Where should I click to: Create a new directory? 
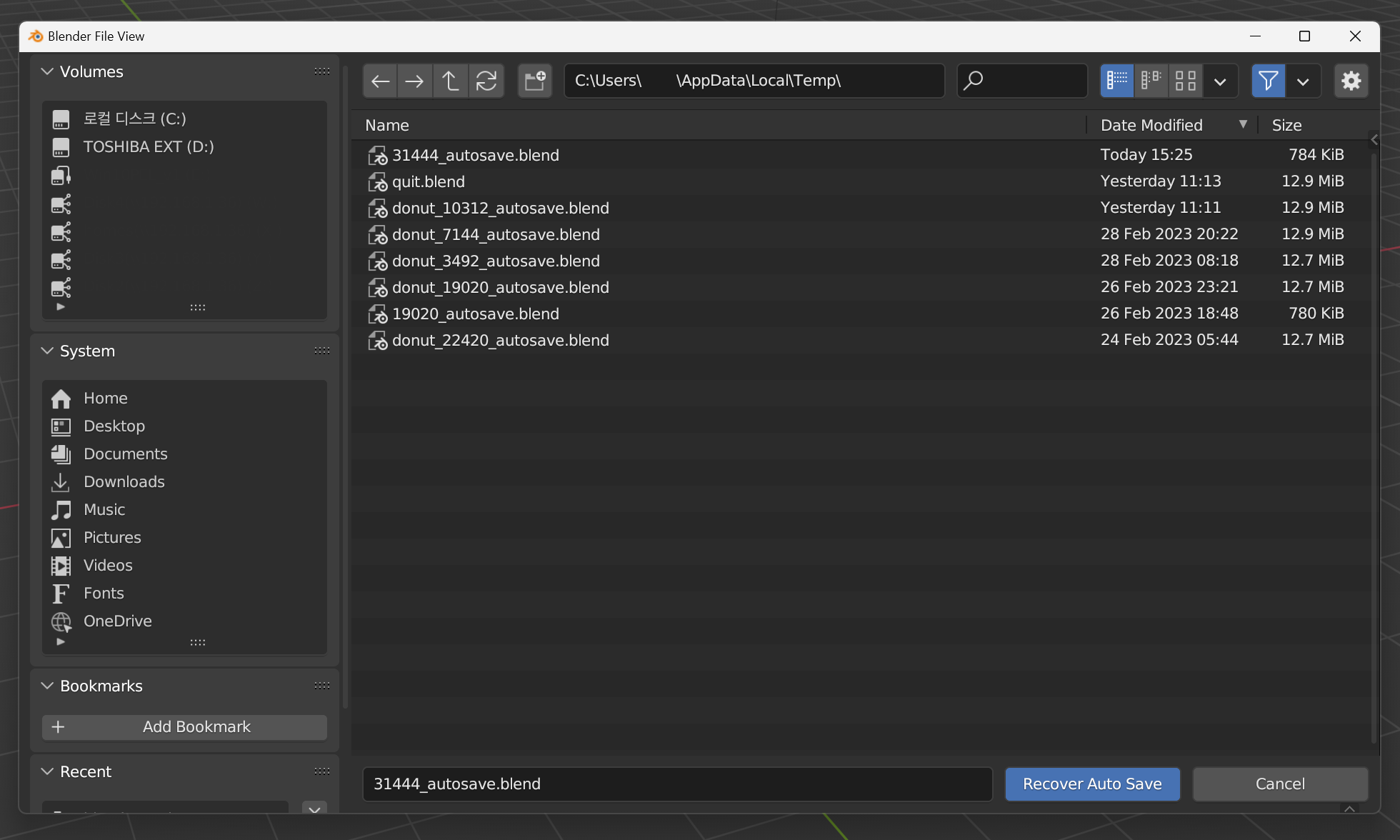pyautogui.click(x=534, y=81)
